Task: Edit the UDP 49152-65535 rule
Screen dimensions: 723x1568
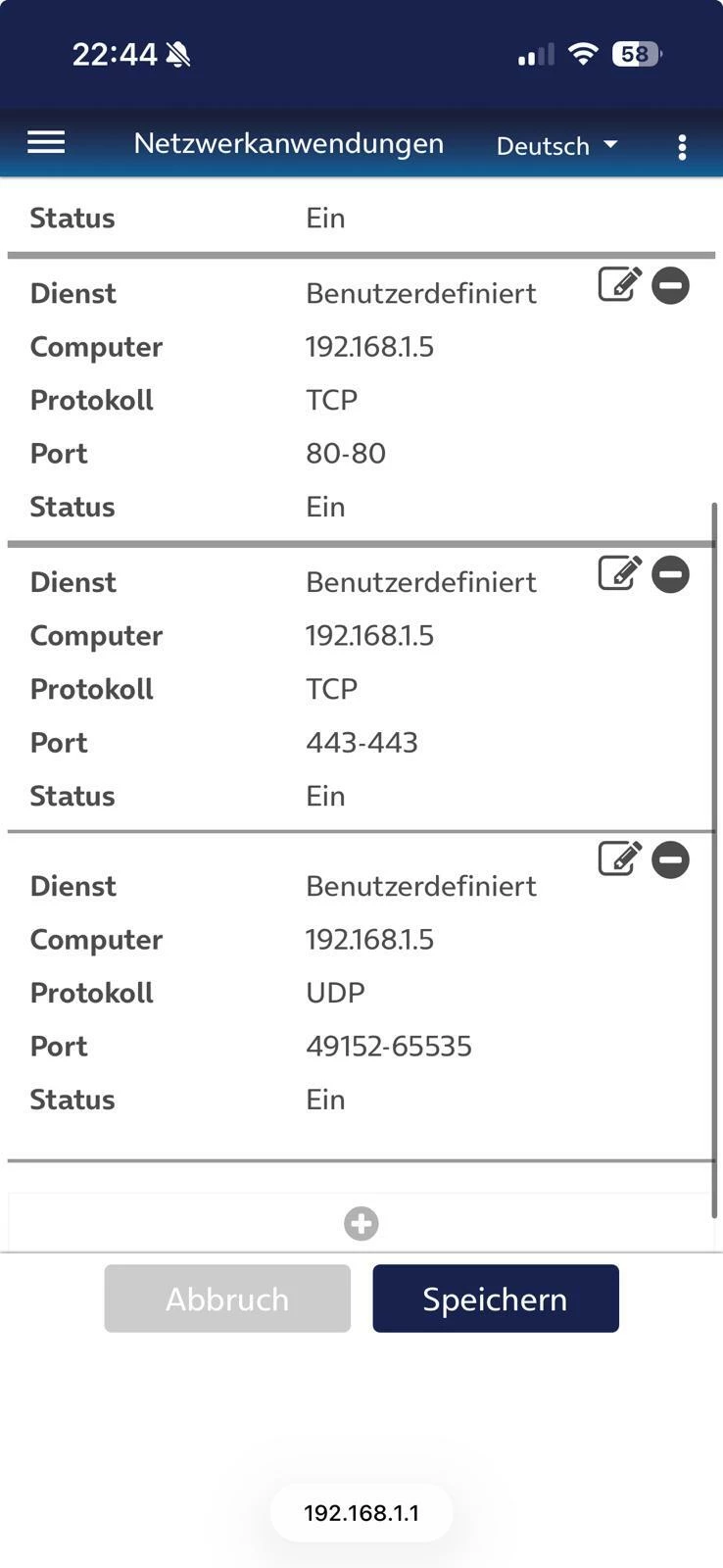Action: [x=619, y=859]
